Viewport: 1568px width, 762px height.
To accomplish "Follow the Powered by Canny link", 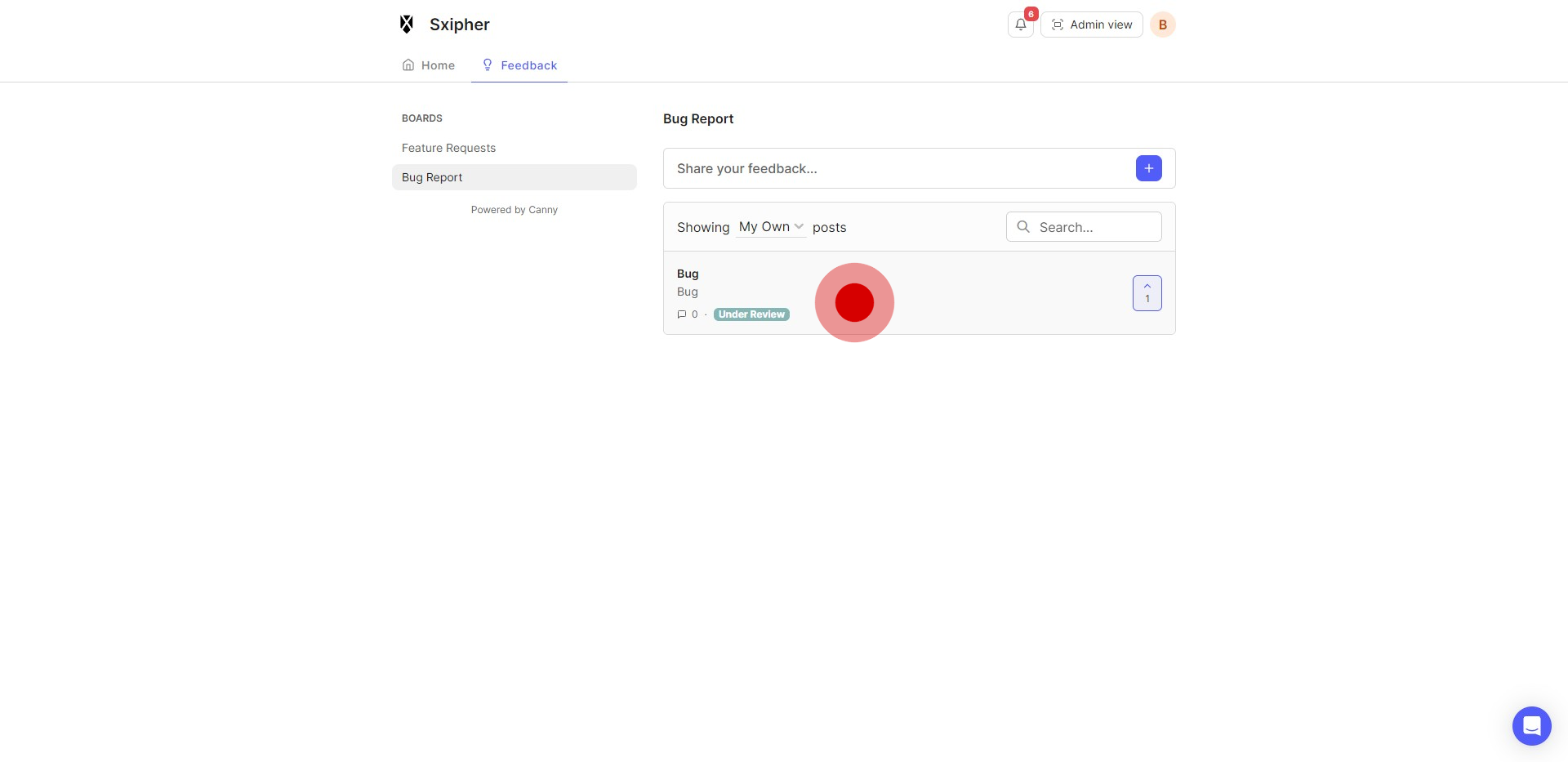I will pyautogui.click(x=514, y=210).
